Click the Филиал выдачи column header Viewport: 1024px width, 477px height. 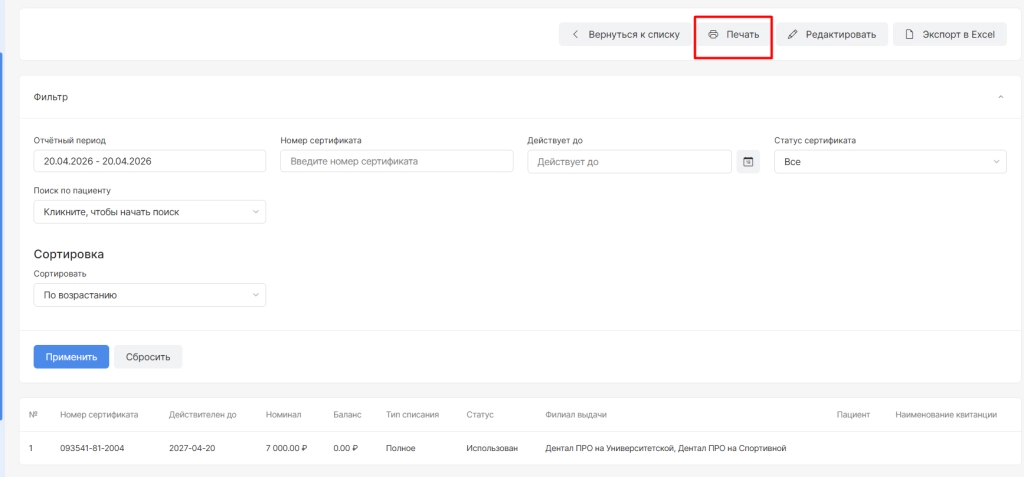coord(576,415)
